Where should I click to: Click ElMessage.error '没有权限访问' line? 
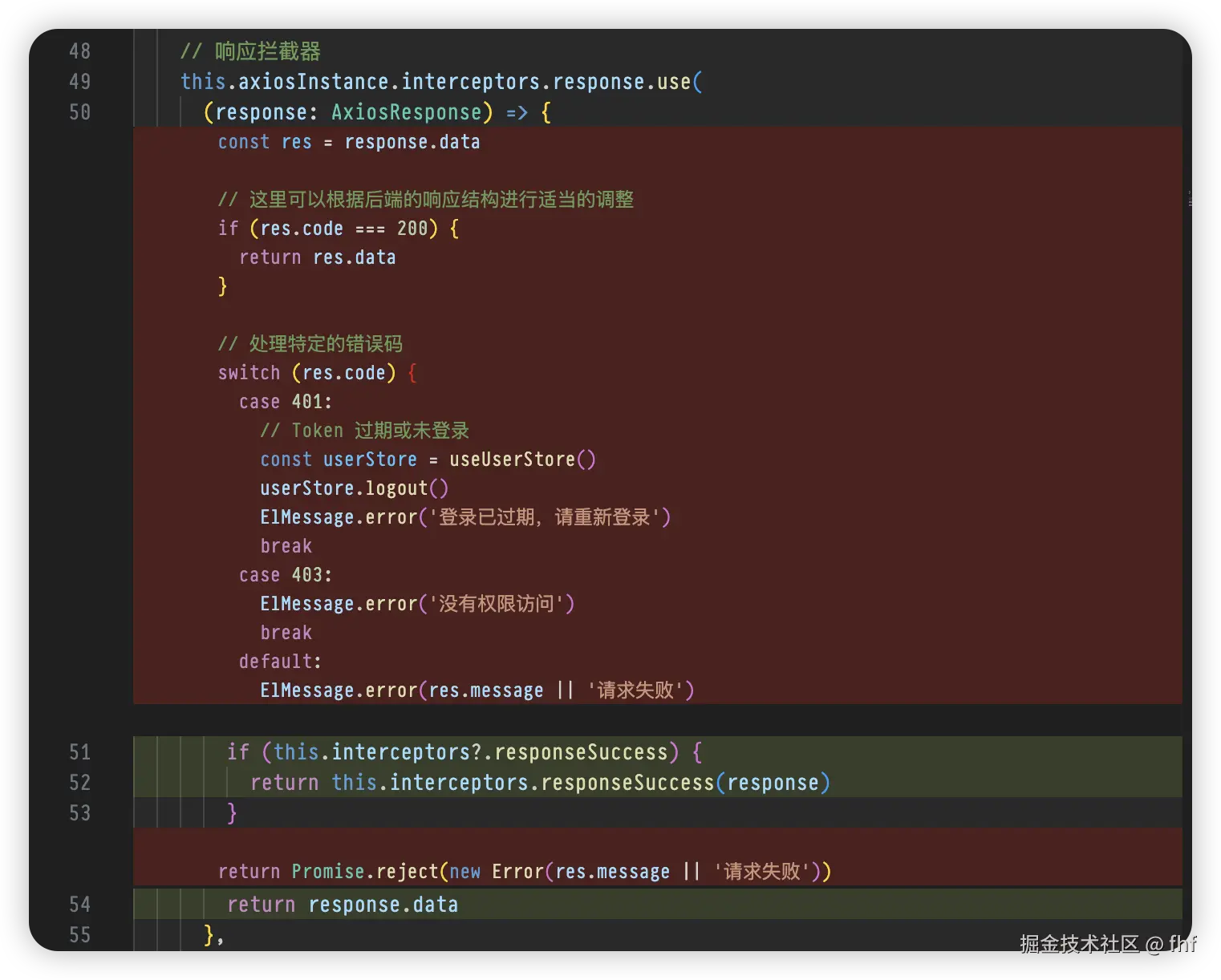coord(417,604)
